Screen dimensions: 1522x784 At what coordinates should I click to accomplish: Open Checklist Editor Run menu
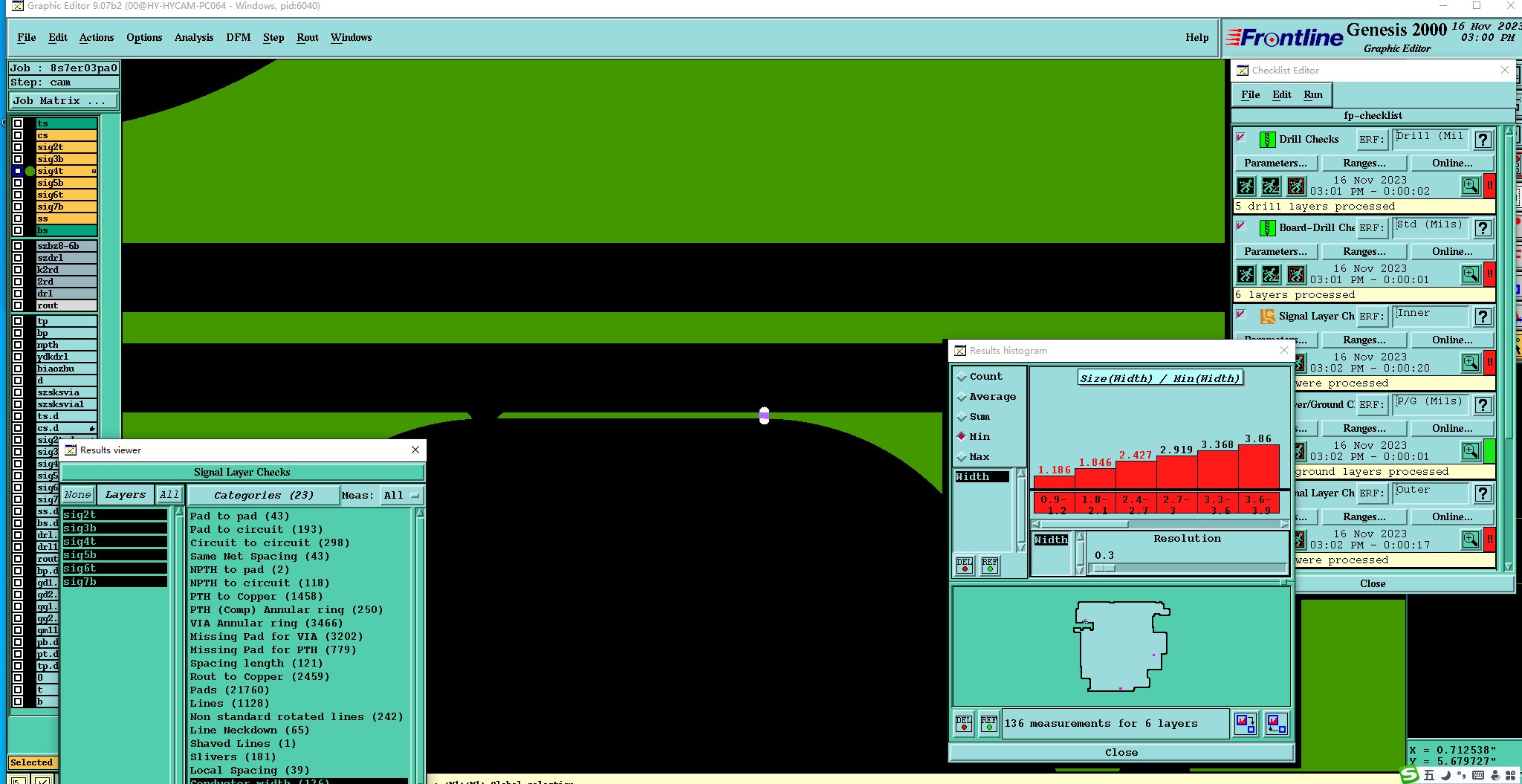(x=1313, y=94)
